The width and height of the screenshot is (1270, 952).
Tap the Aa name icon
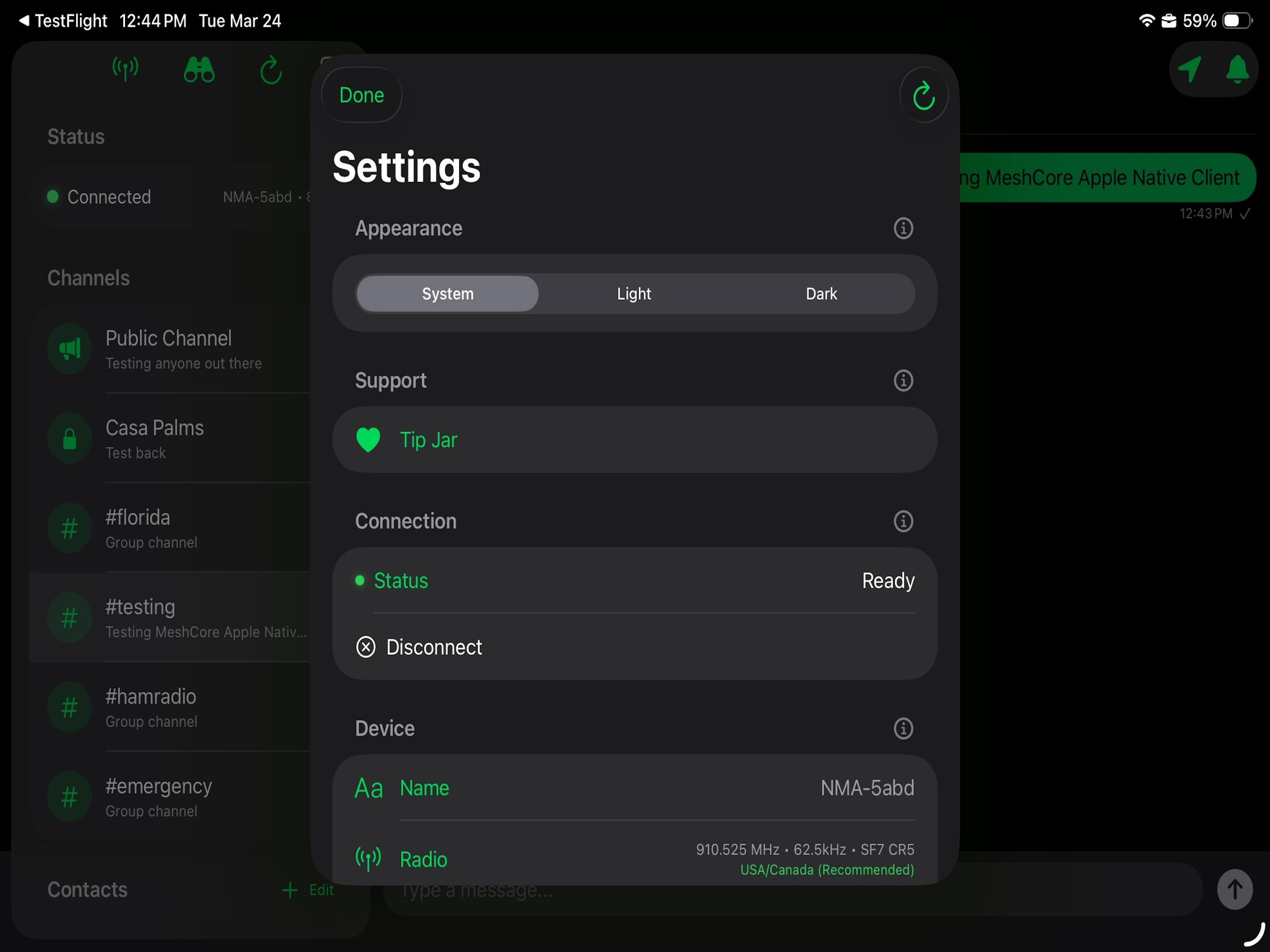click(369, 788)
